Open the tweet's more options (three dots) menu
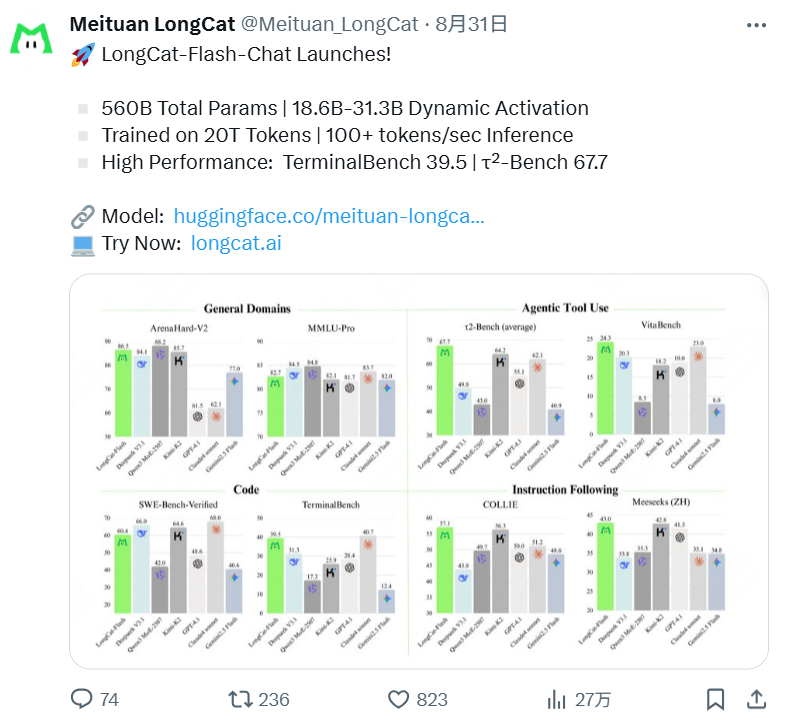This screenshot has height=716, width=791. click(756, 25)
